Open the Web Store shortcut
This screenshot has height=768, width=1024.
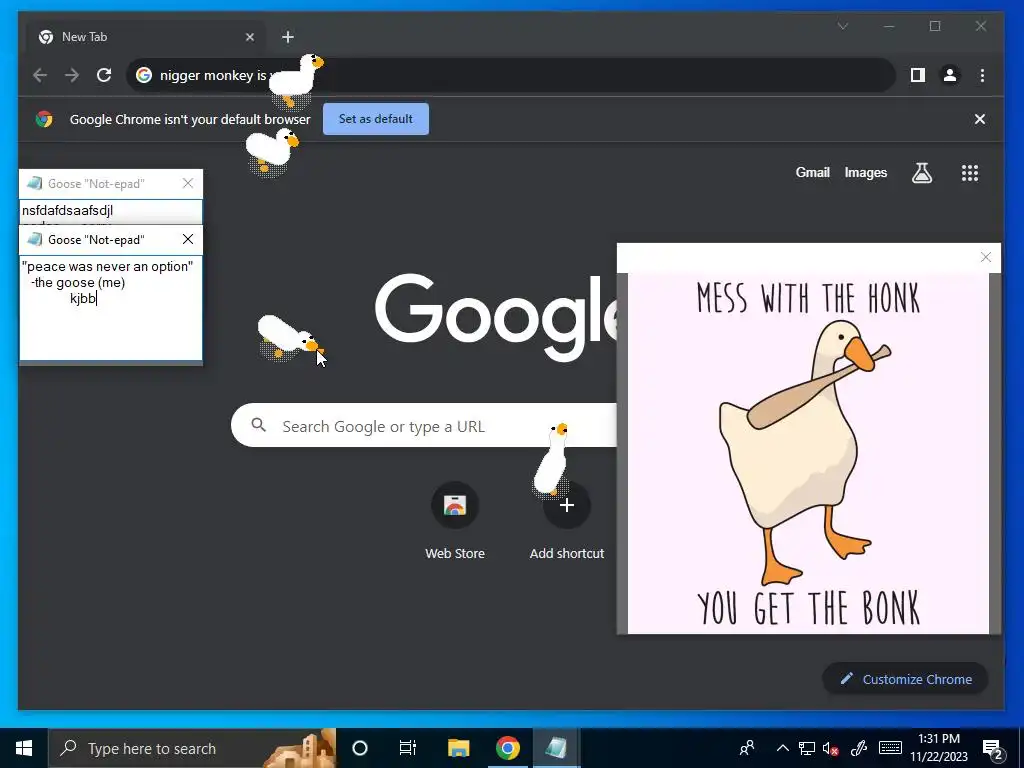(455, 522)
